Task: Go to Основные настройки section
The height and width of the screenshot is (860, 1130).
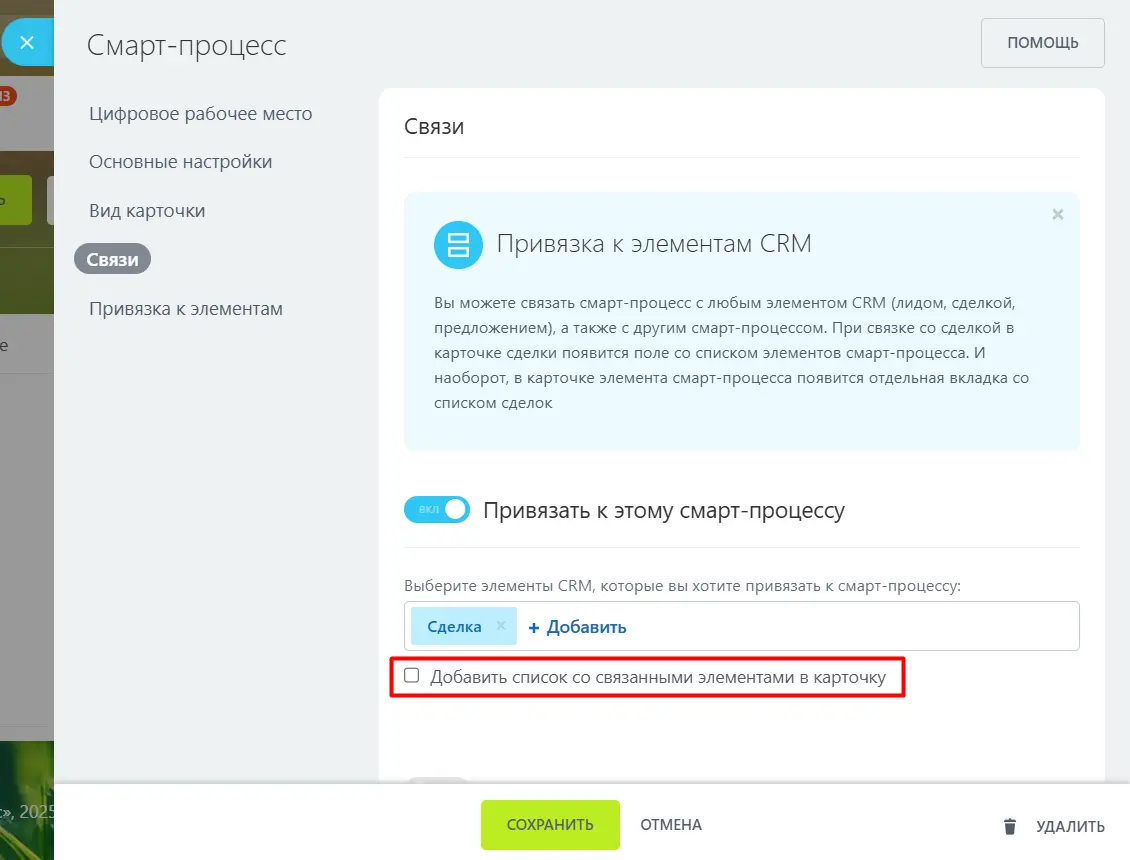Action: point(181,161)
